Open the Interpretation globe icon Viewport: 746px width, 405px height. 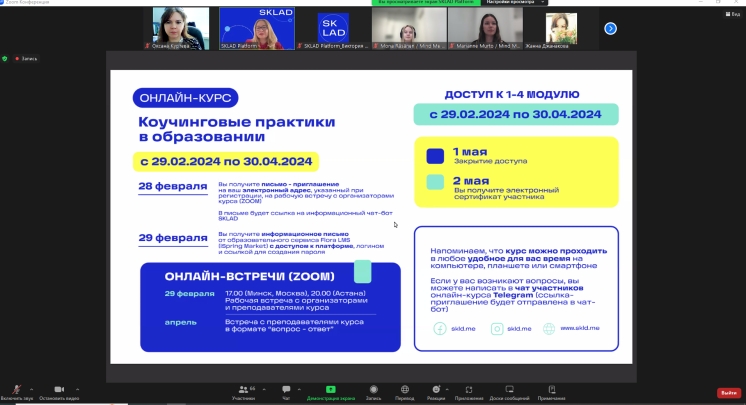pyautogui.click(x=404, y=389)
